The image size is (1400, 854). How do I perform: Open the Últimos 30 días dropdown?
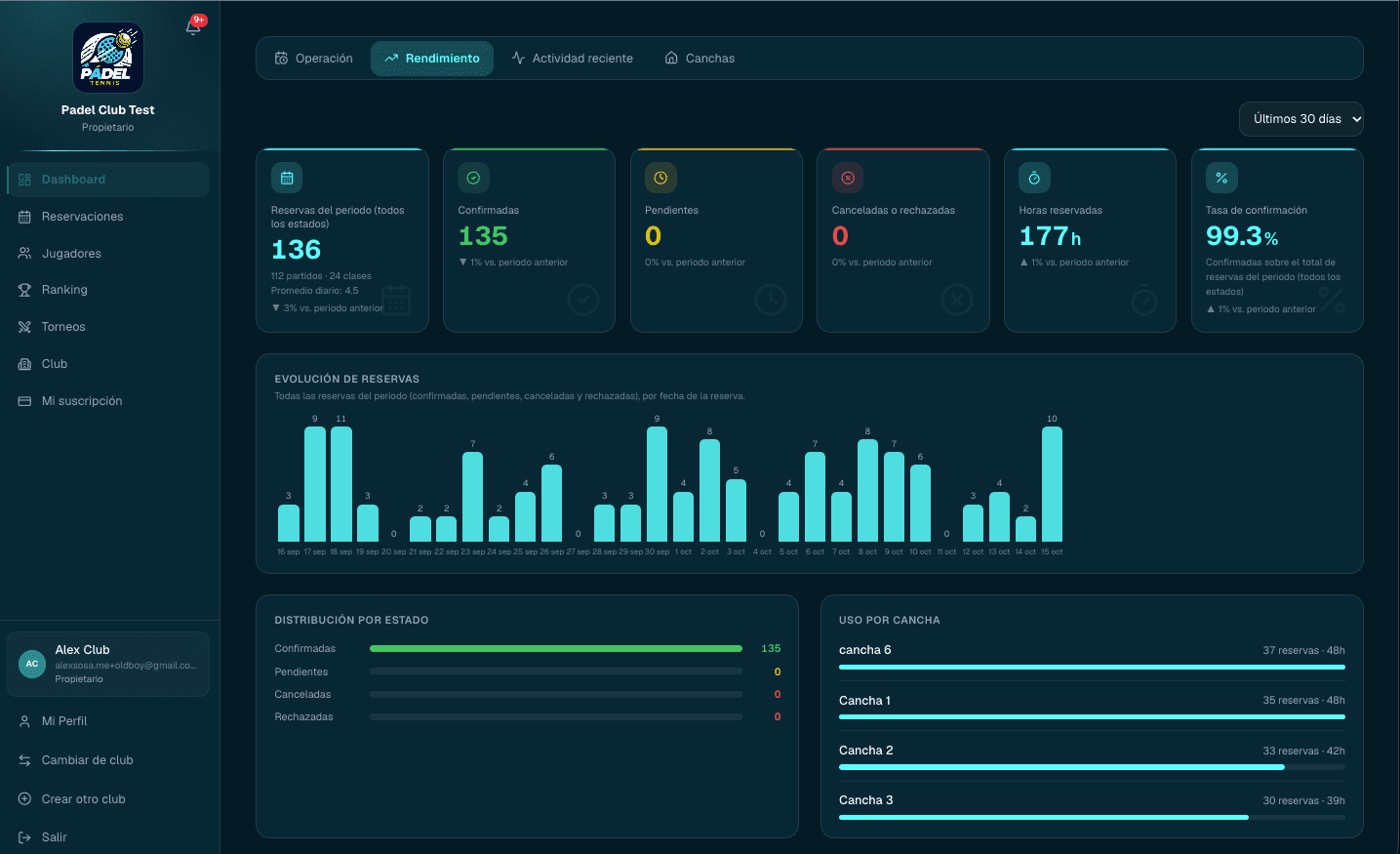(1301, 119)
